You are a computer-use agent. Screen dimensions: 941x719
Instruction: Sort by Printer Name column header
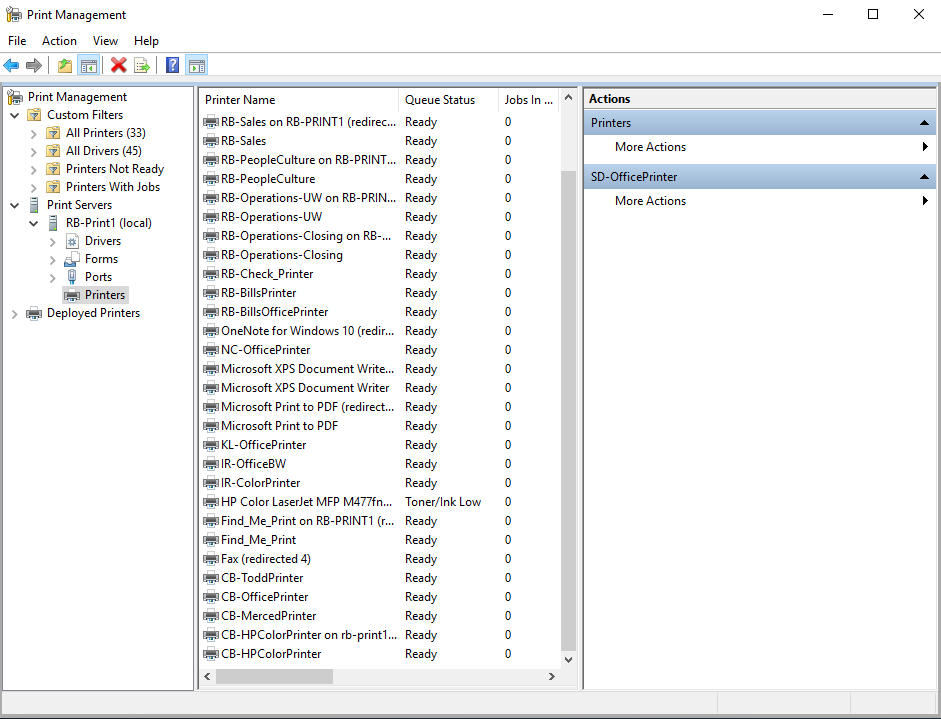pyautogui.click(x=299, y=100)
